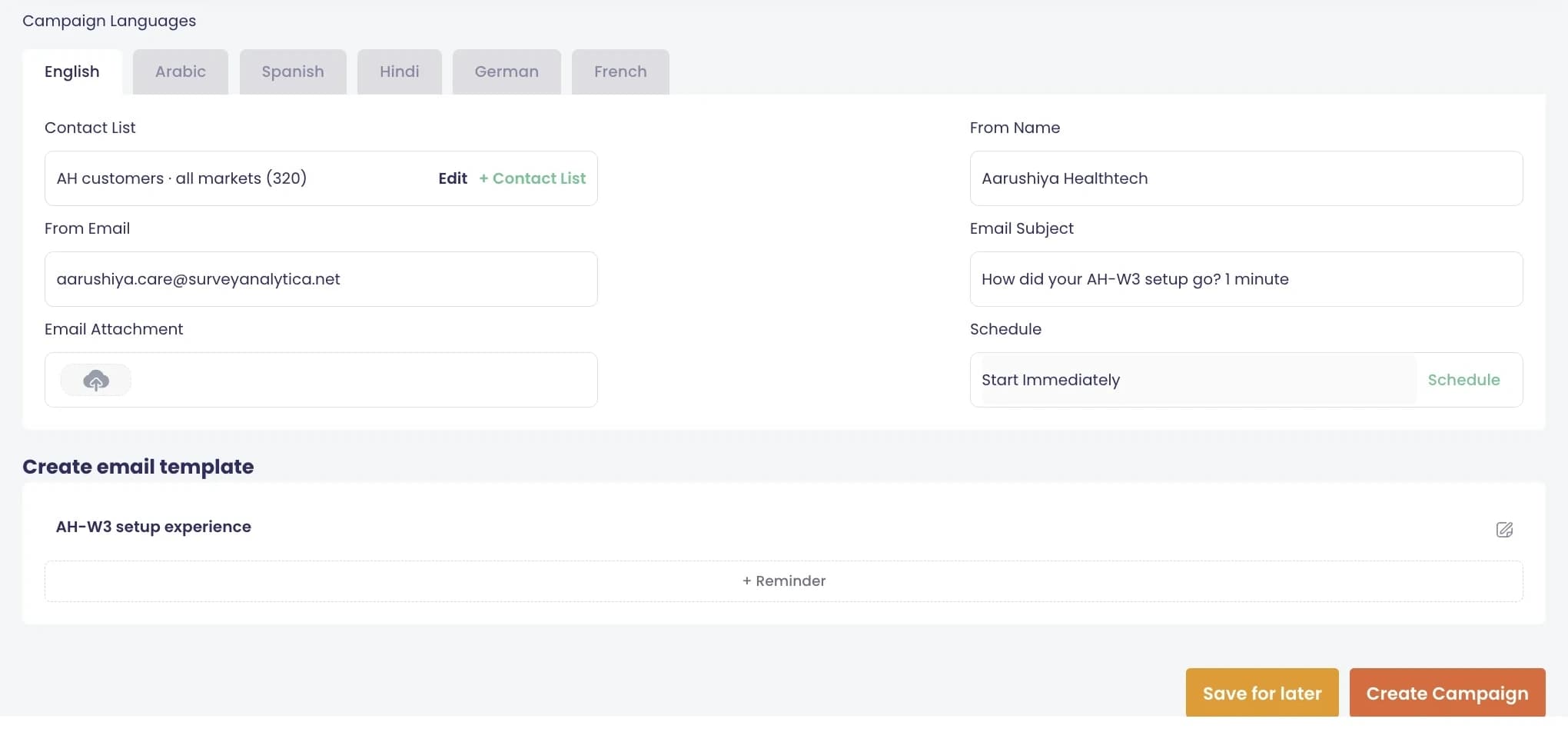Choose the German language tab

coord(507,72)
